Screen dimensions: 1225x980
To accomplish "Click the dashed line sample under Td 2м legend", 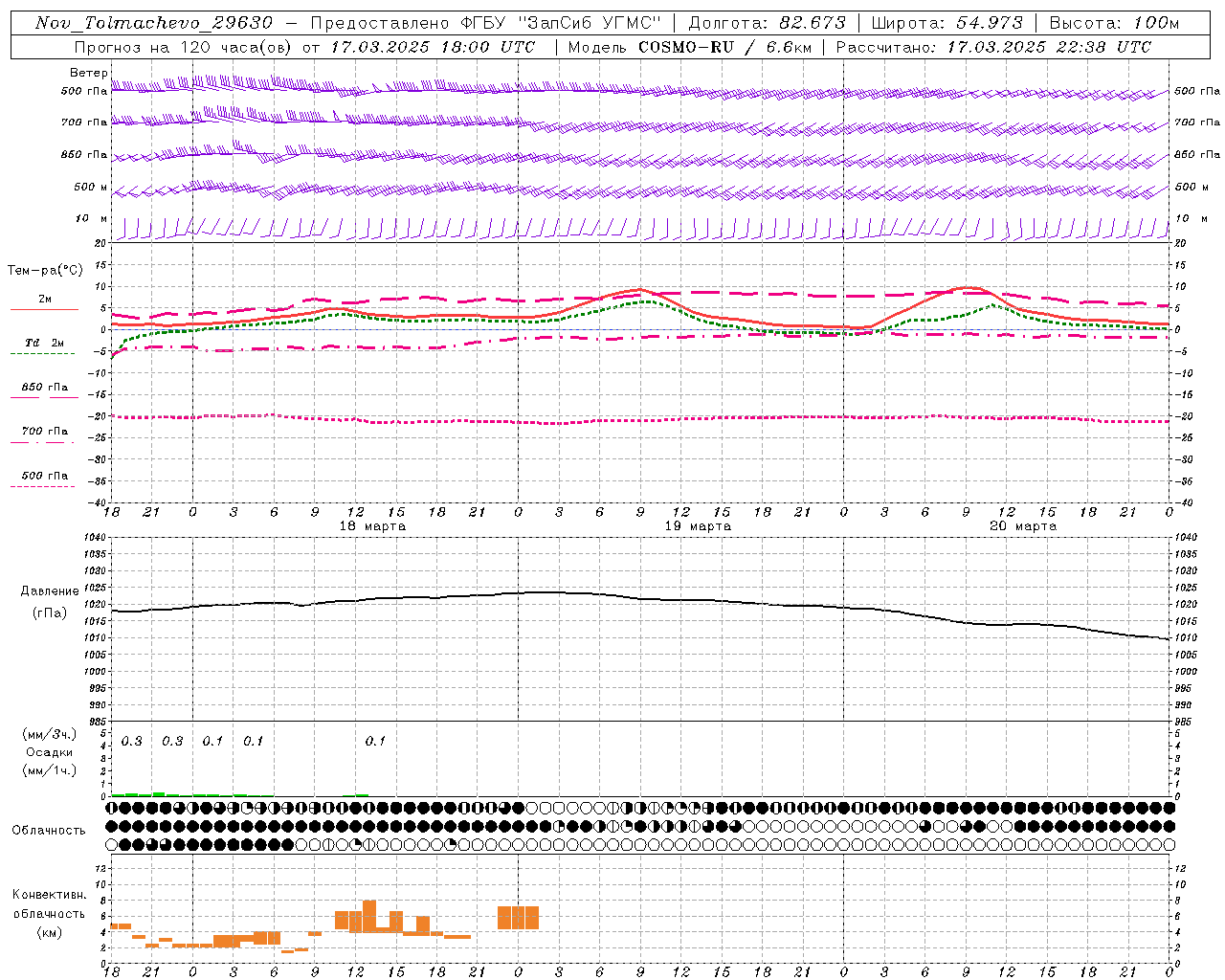I will tap(42, 354).
